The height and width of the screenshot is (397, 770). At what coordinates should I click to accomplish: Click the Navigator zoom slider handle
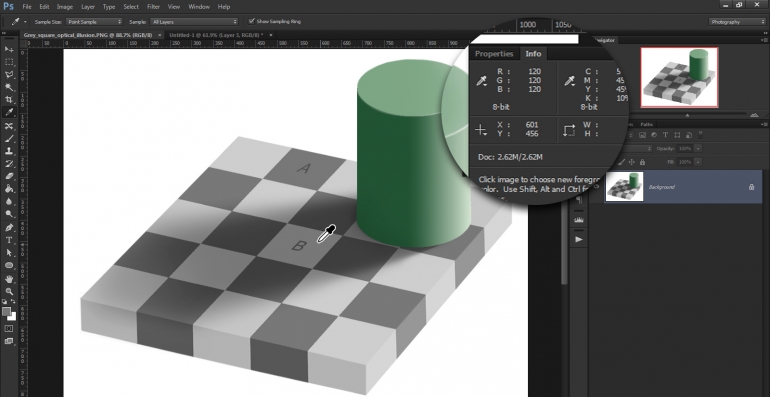coord(687,115)
